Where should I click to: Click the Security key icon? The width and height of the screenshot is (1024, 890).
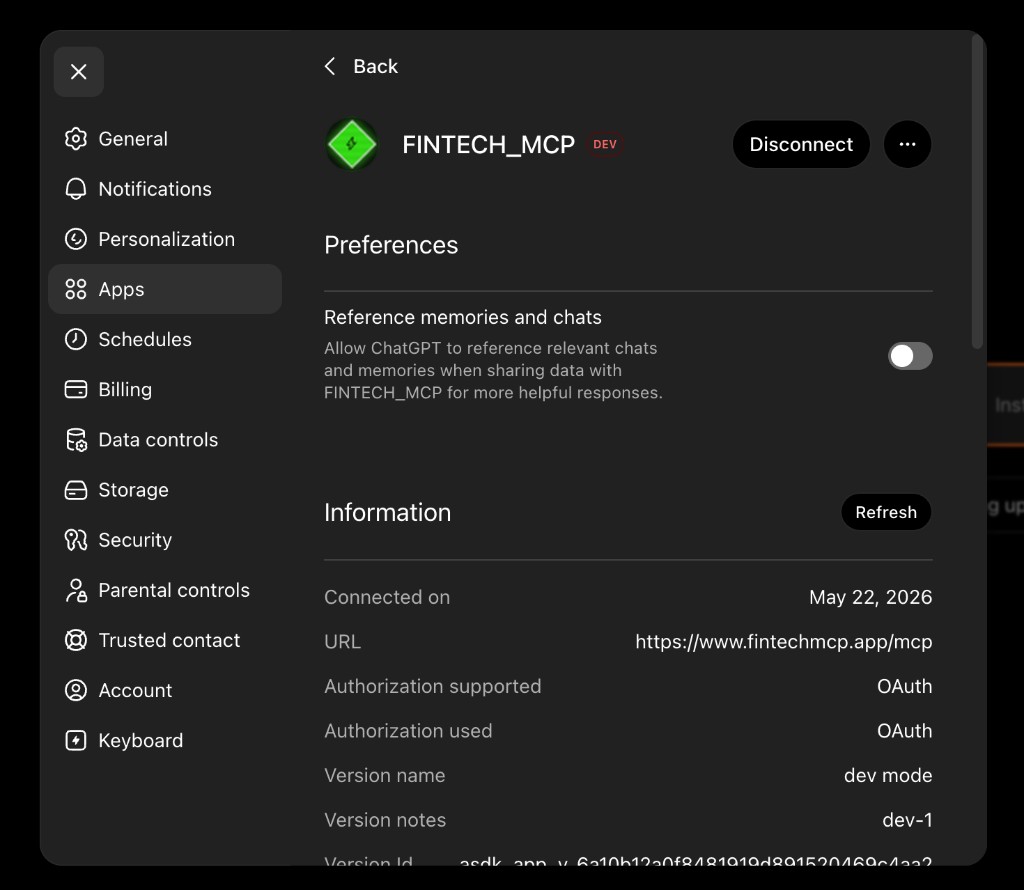click(x=76, y=540)
